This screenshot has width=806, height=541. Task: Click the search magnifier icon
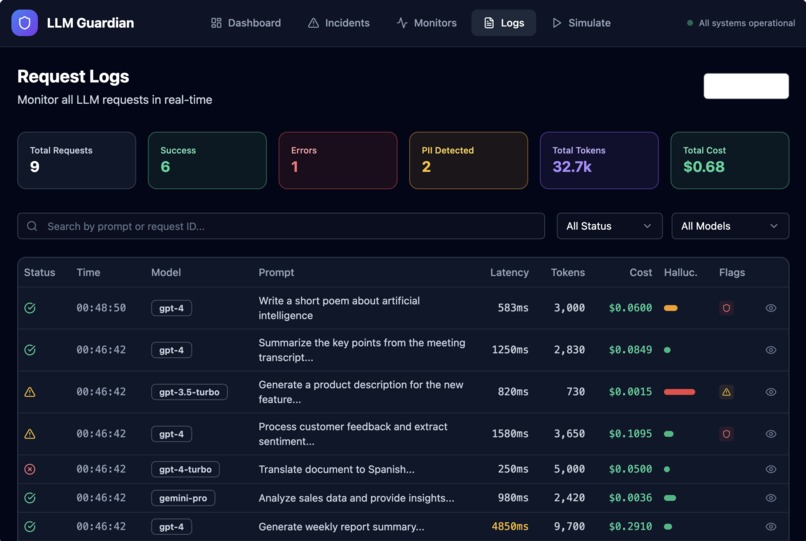click(32, 226)
